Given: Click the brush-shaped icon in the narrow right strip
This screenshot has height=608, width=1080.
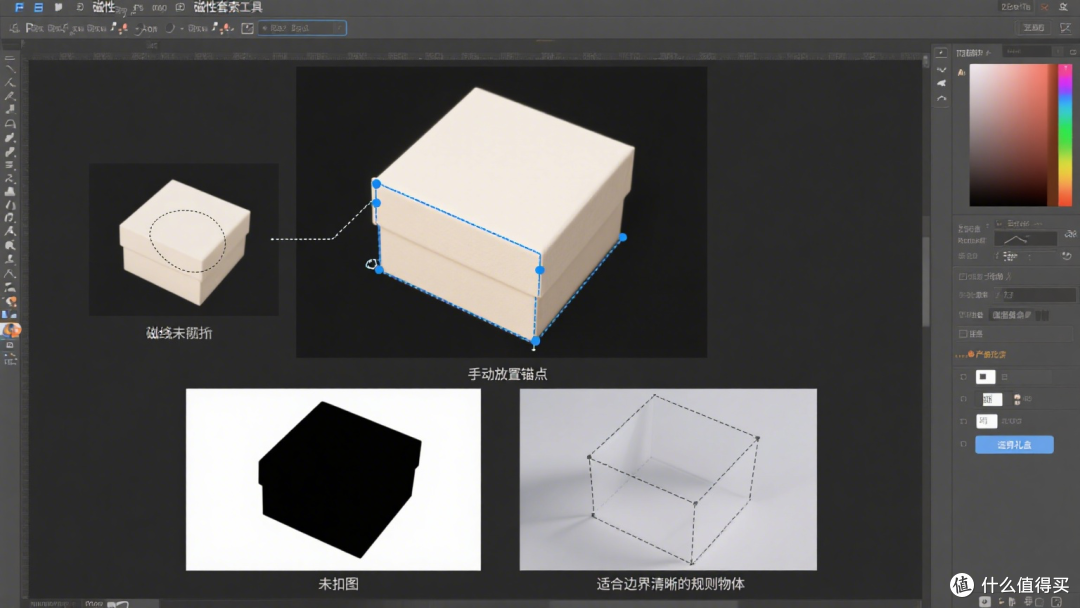Looking at the screenshot, I should point(942,83).
